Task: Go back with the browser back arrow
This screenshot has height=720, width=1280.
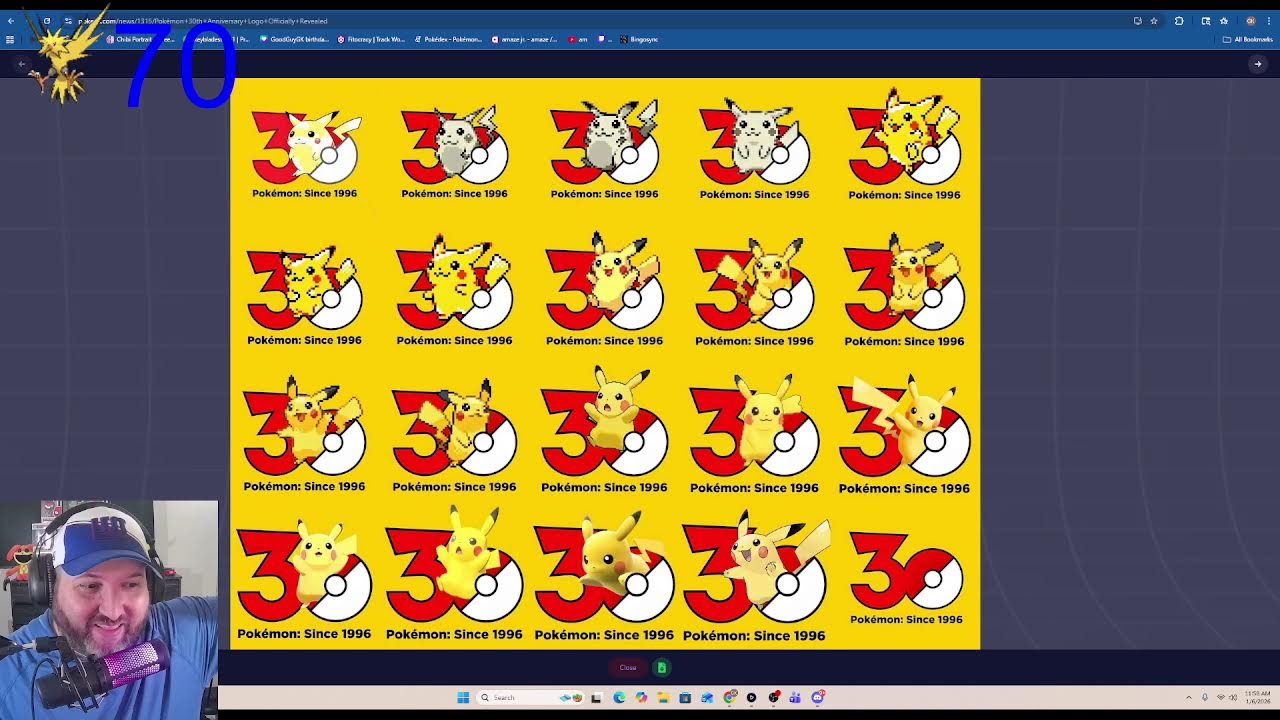Action: click(x=11, y=21)
